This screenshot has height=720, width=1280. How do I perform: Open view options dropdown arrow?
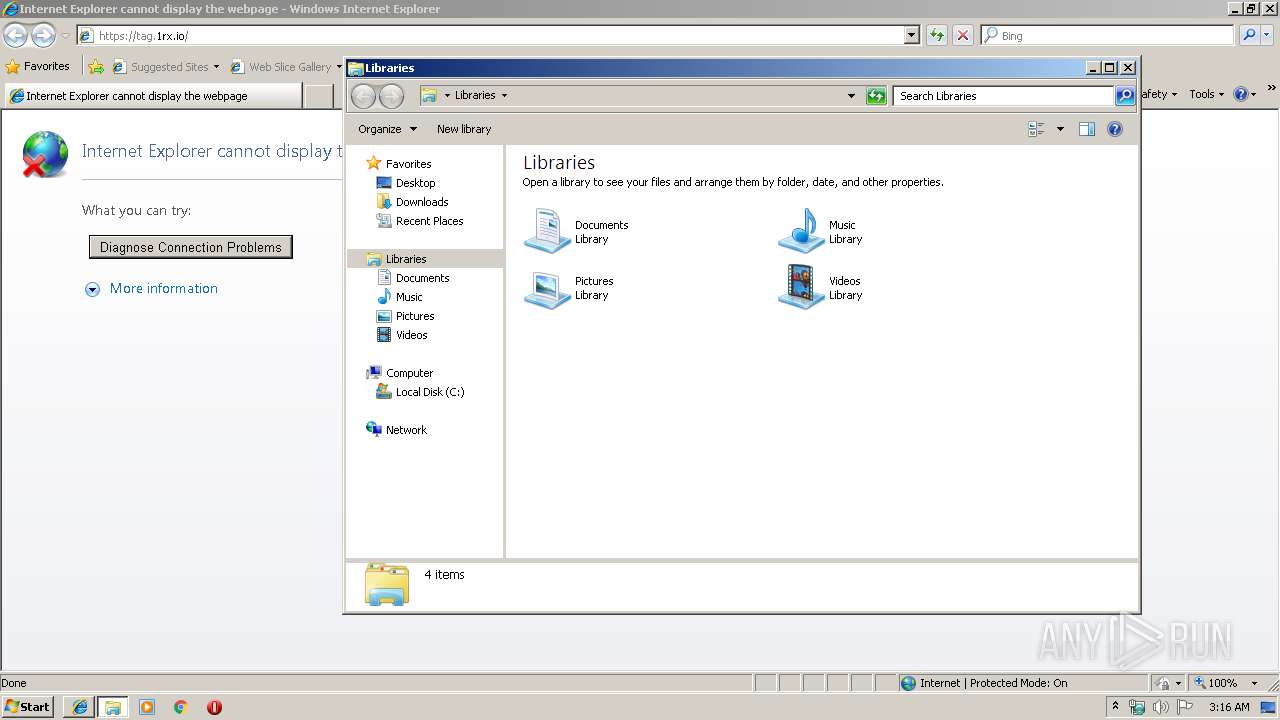[1060, 129]
